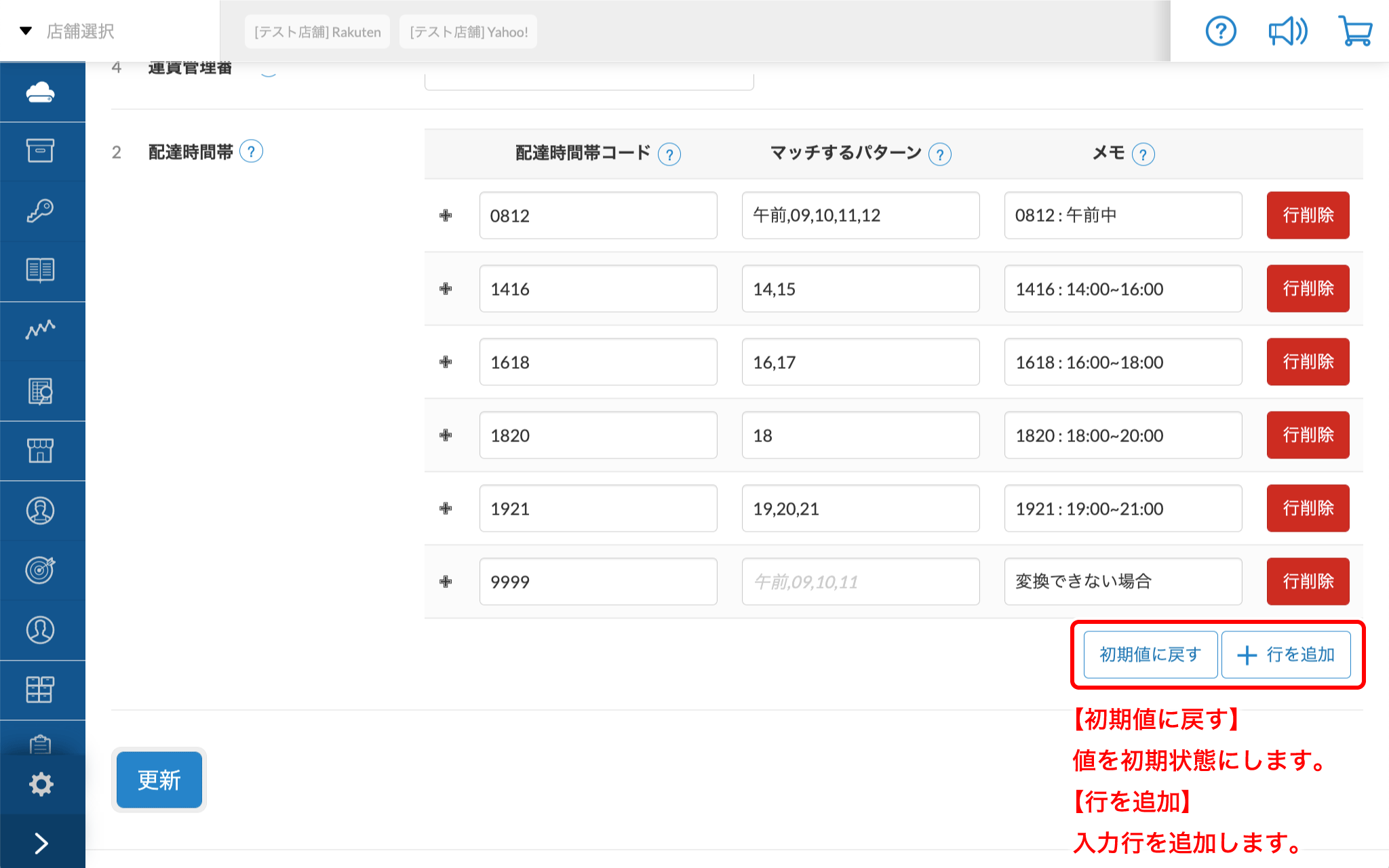This screenshot has width=1389, height=868.
Task: Select the key icon for API settings
Action: click(42, 211)
